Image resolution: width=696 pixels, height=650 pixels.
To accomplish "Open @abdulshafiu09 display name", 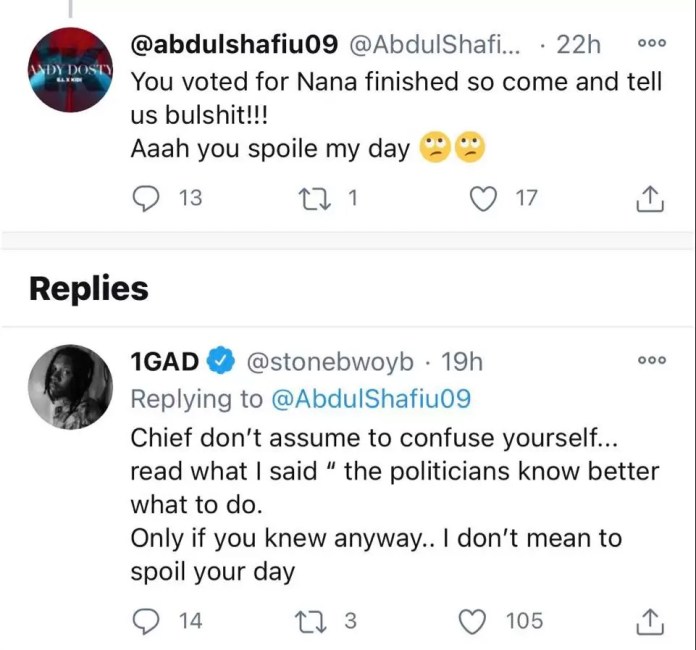I will point(234,45).
